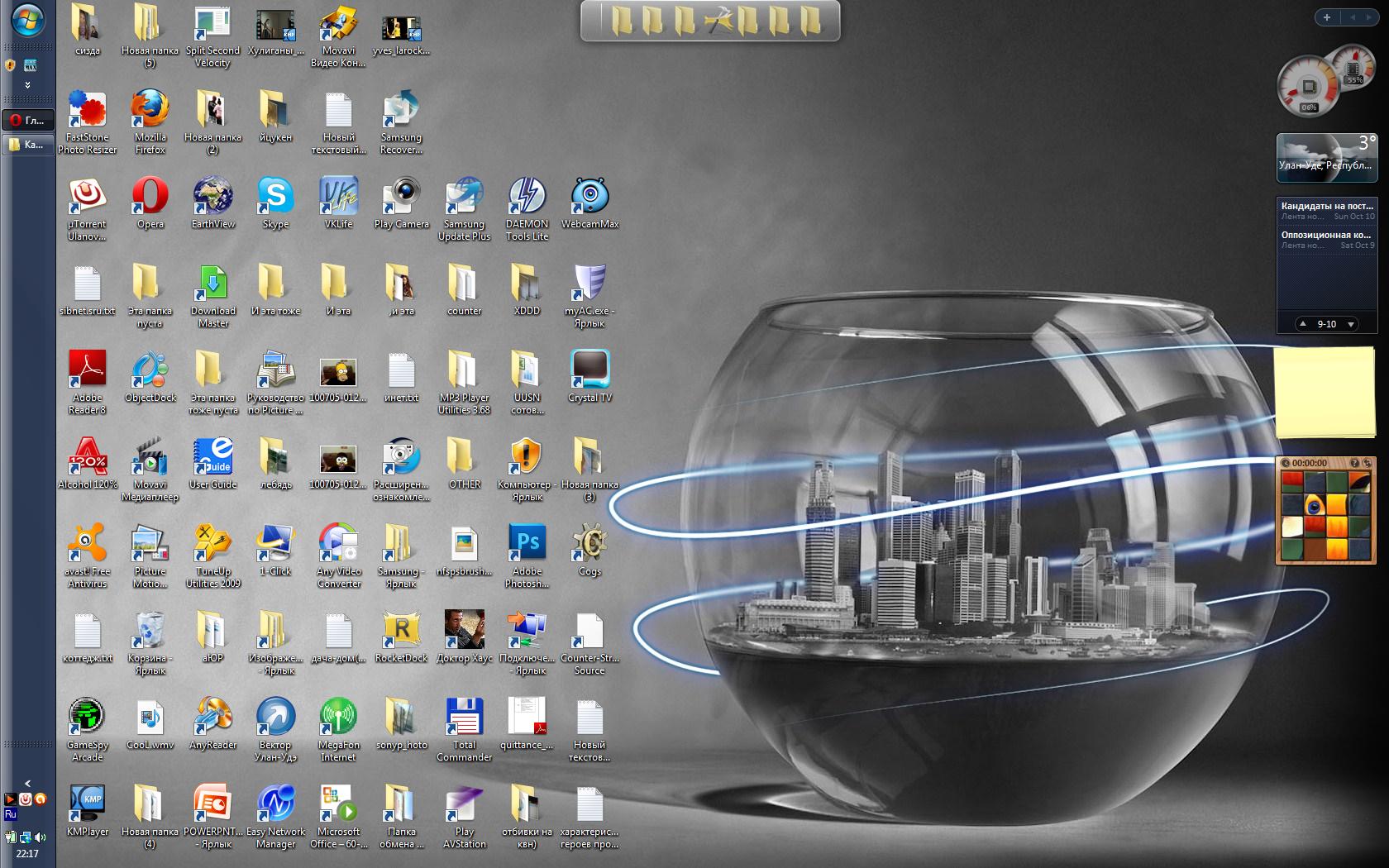
Task: Add gadgets with the sidebar plus button
Action: pyautogui.click(x=1327, y=17)
